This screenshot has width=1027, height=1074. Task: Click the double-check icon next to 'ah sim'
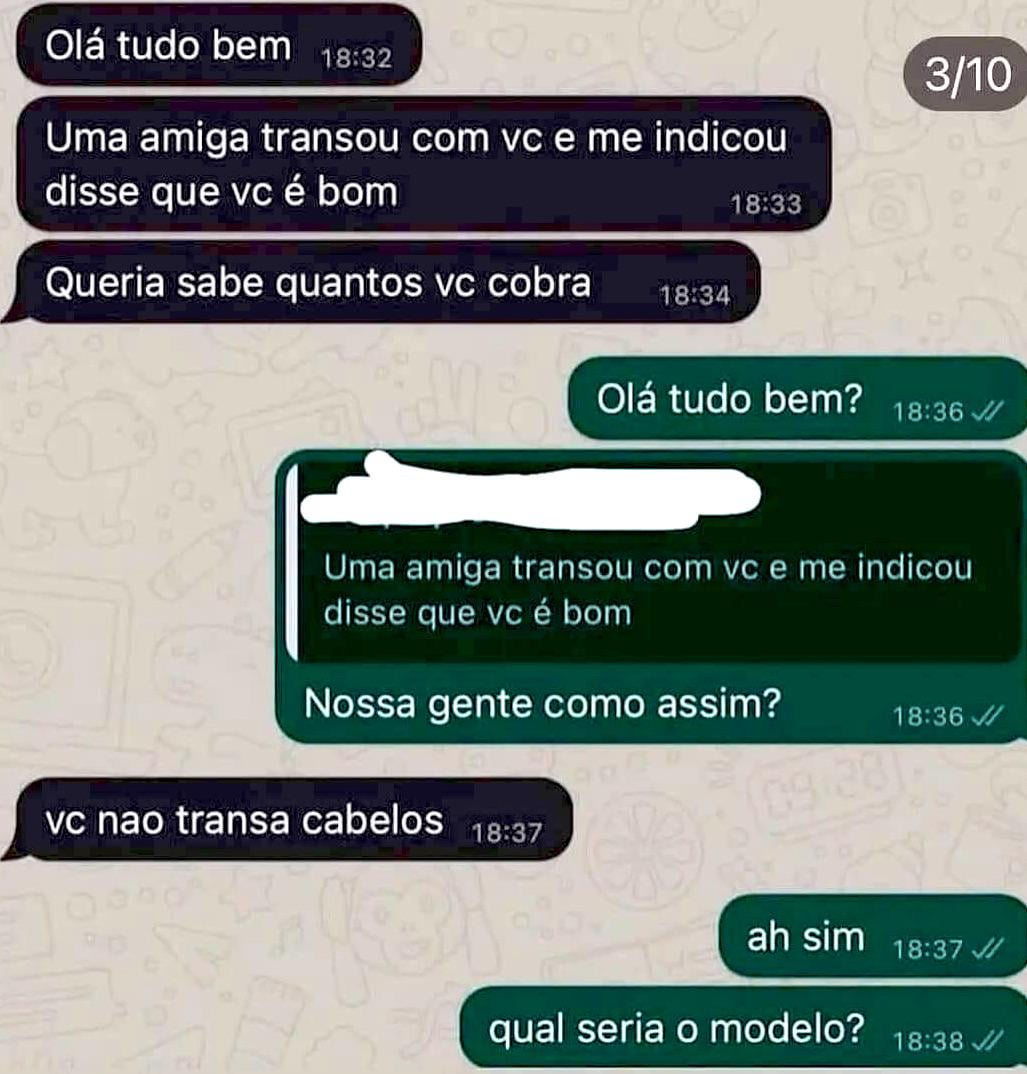[987, 949]
